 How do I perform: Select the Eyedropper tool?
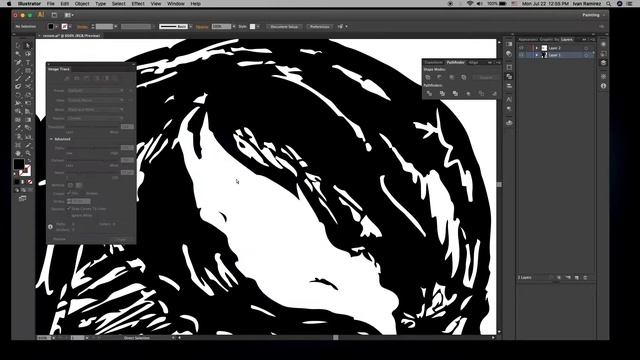[x=18, y=128]
